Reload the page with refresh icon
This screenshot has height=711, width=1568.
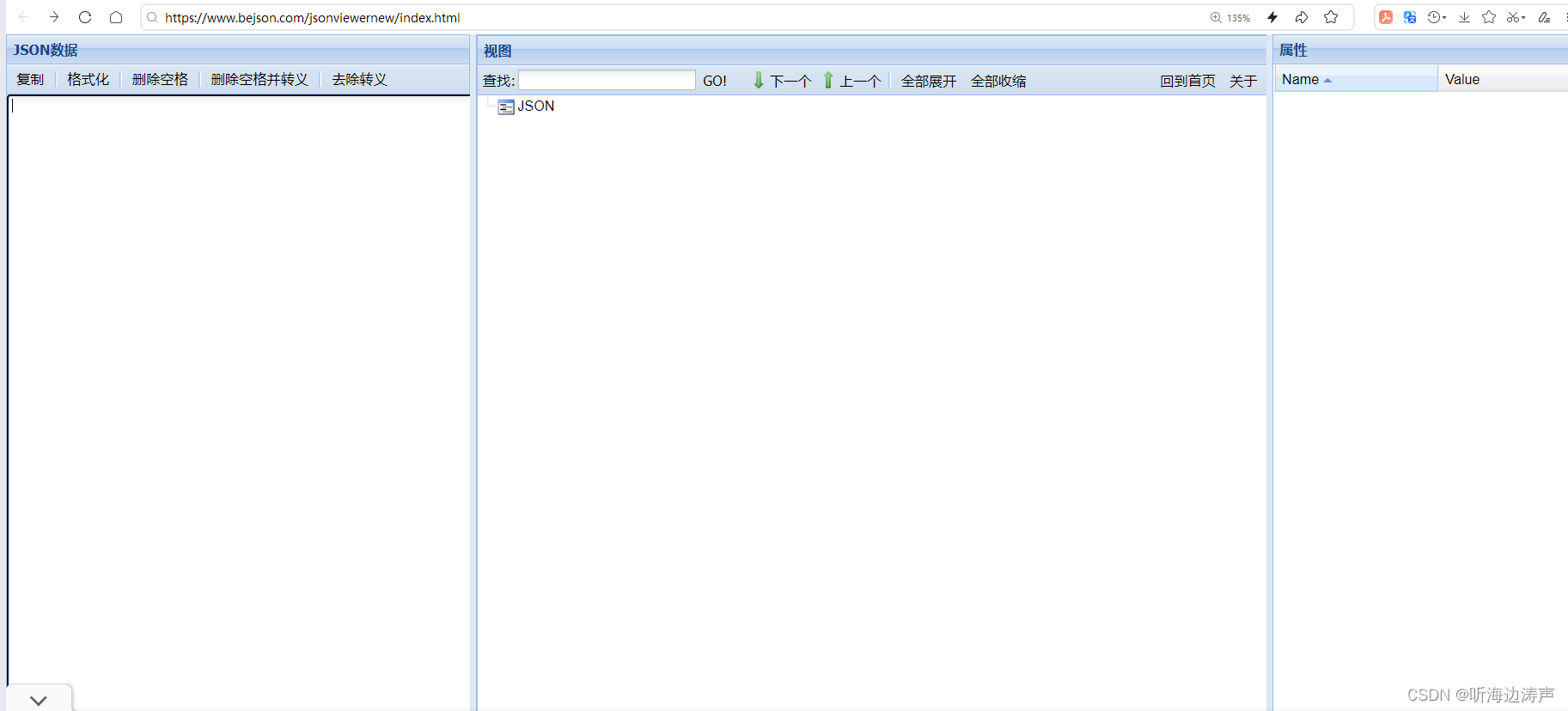pos(85,17)
